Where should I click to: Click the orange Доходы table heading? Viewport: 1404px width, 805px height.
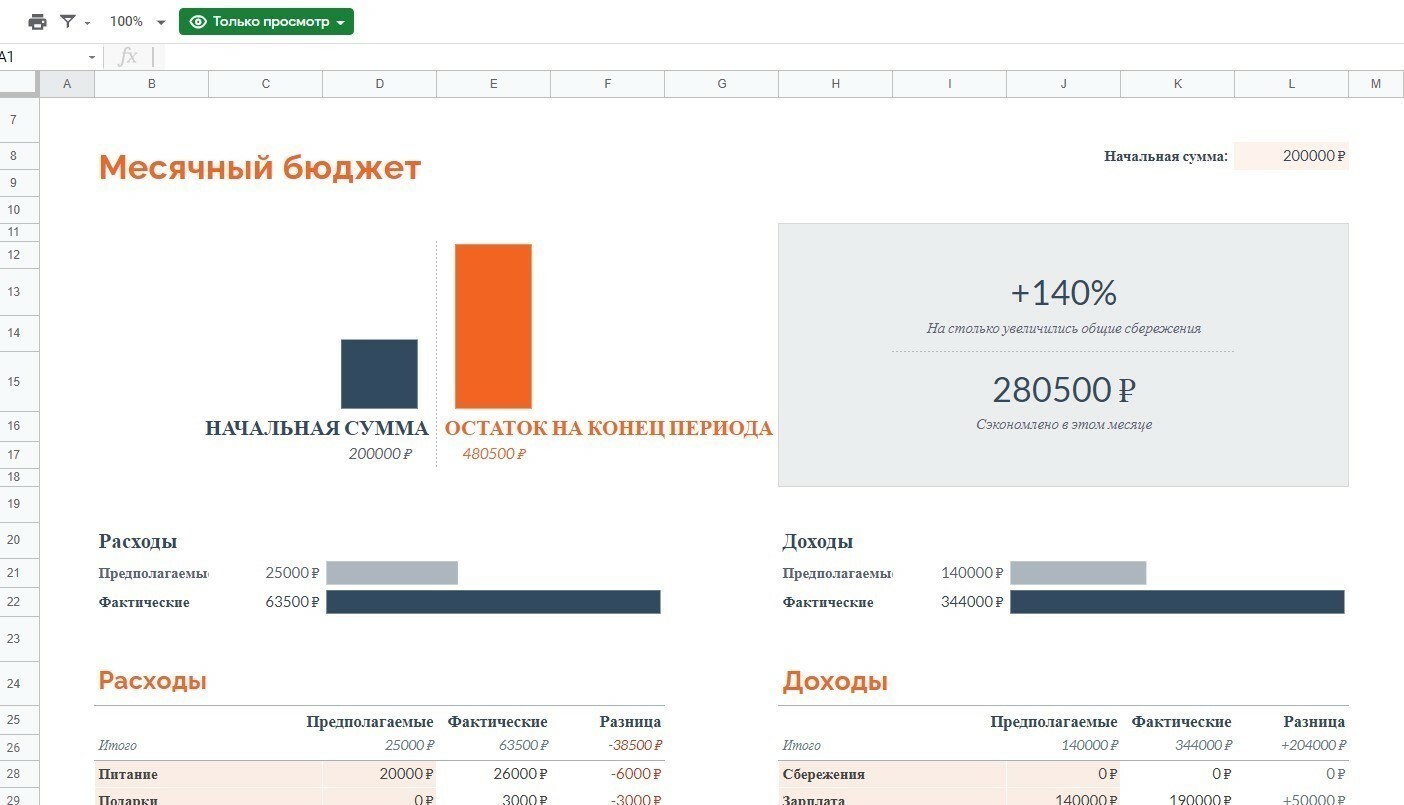pos(835,681)
